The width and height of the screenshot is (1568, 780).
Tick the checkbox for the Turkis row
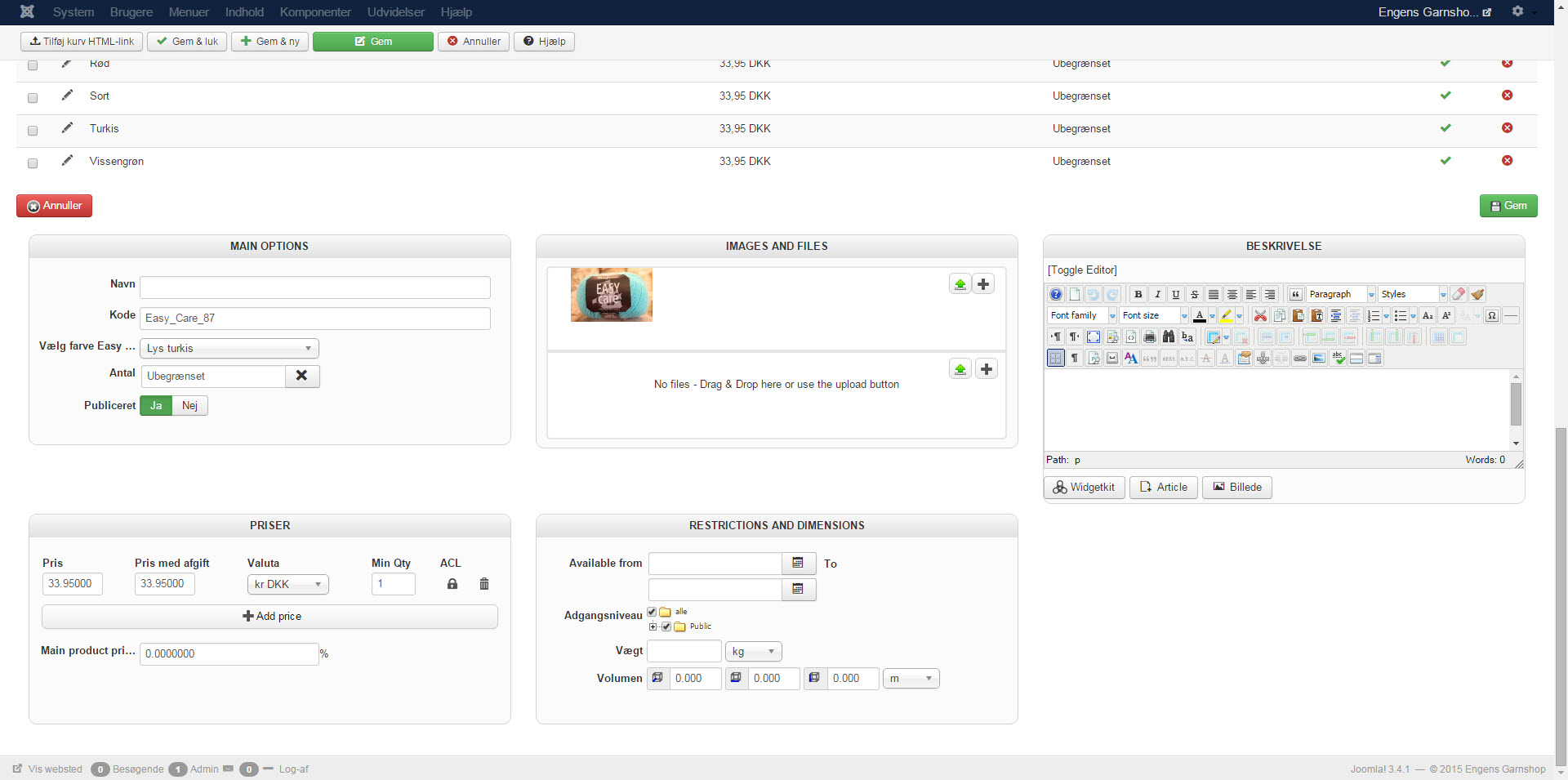[33, 131]
